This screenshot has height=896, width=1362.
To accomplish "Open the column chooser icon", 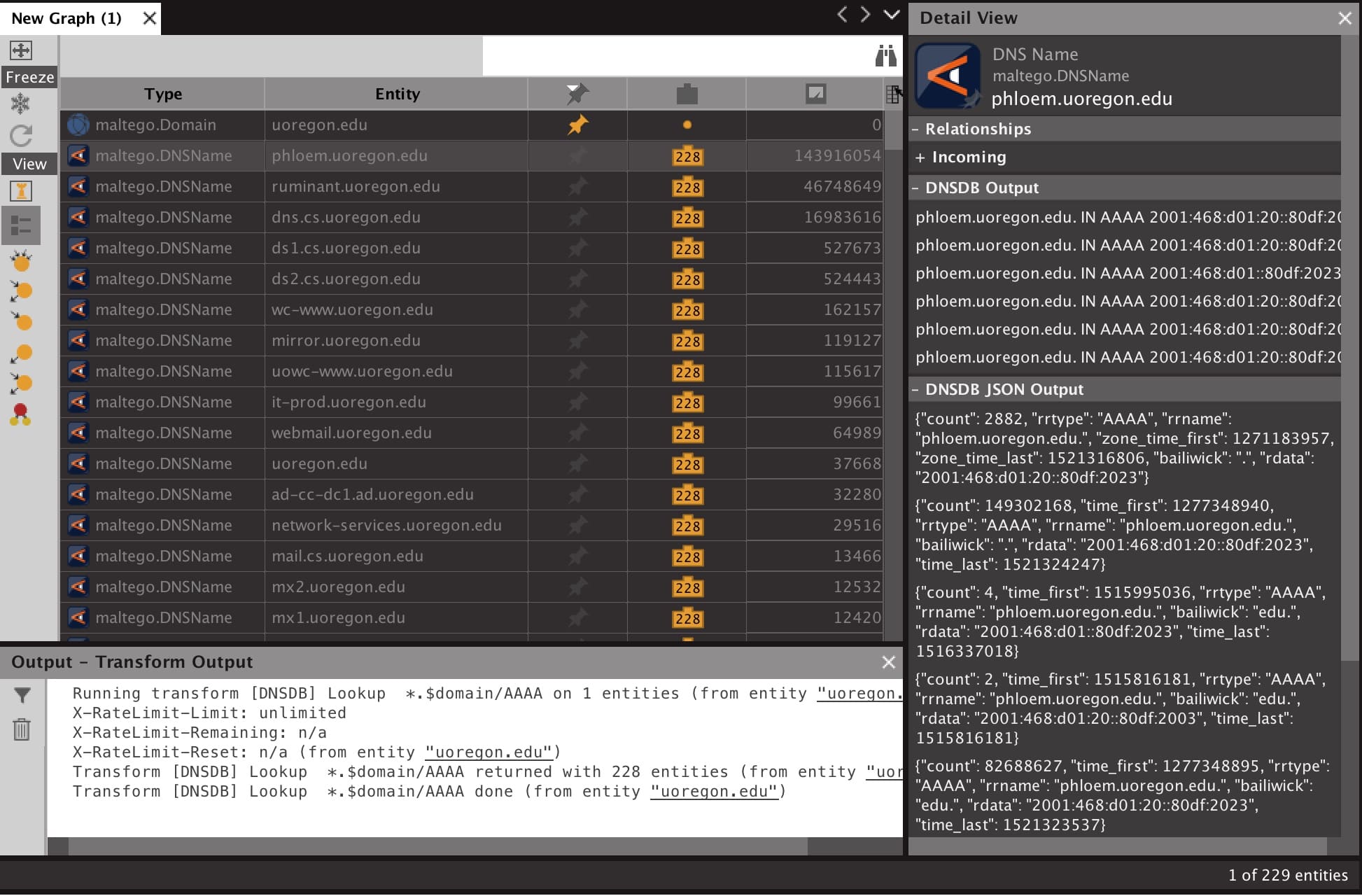I will [x=893, y=94].
